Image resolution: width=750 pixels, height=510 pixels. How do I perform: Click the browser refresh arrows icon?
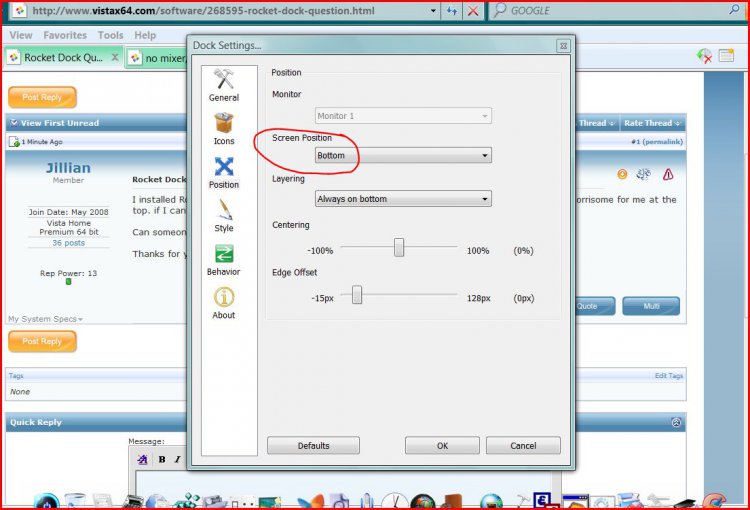452,11
